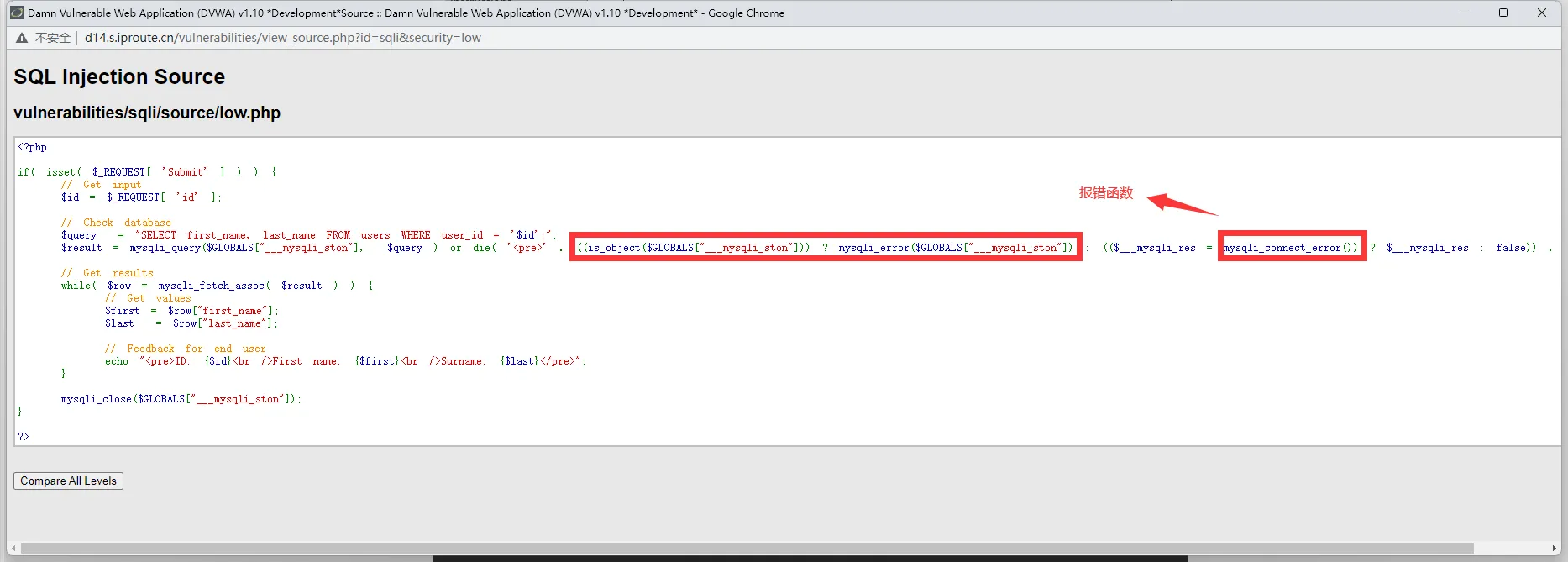Click the highlighted mysqli_error($GLOBALS) expression
1568x562 pixels.
[x=956, y=248]
